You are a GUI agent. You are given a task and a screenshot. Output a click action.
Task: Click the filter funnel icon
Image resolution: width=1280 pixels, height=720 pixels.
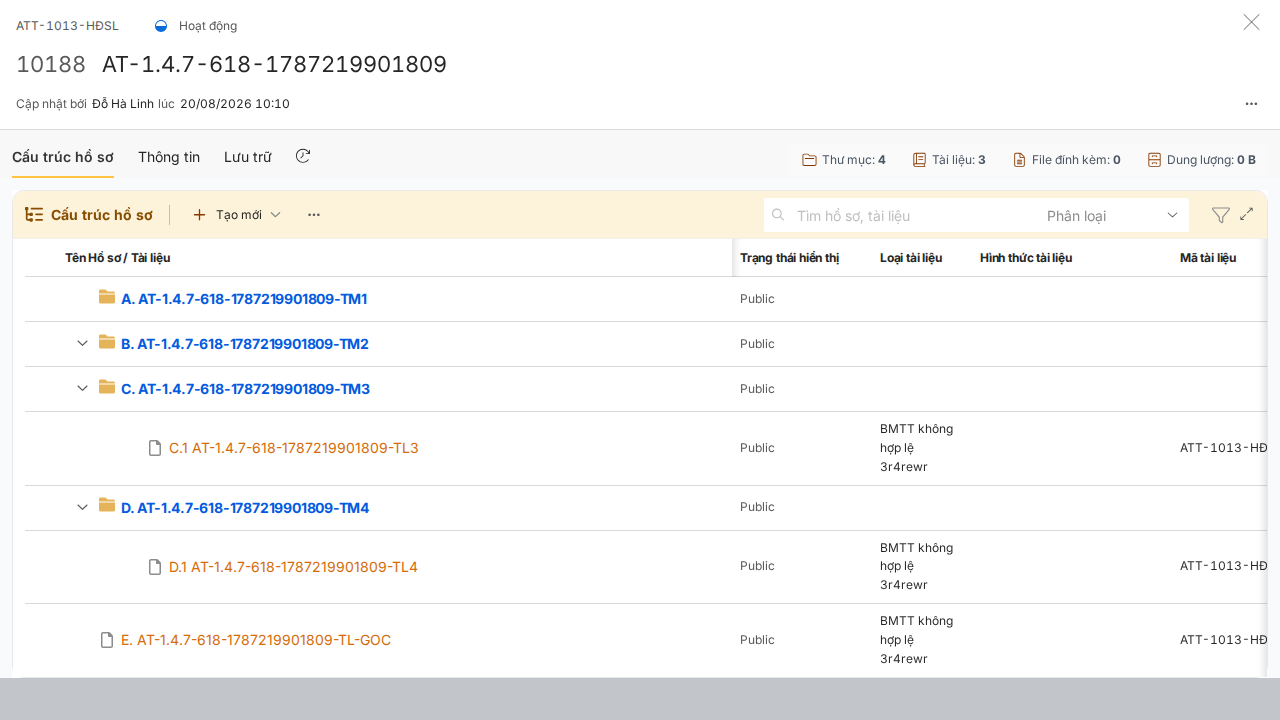click(1220, 215)
